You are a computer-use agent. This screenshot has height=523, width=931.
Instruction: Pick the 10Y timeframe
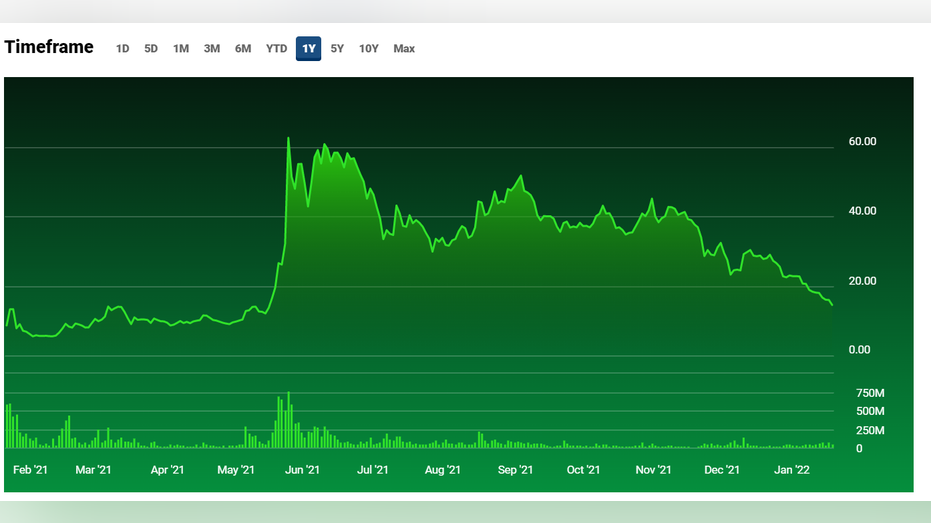[x=369, y=49]
